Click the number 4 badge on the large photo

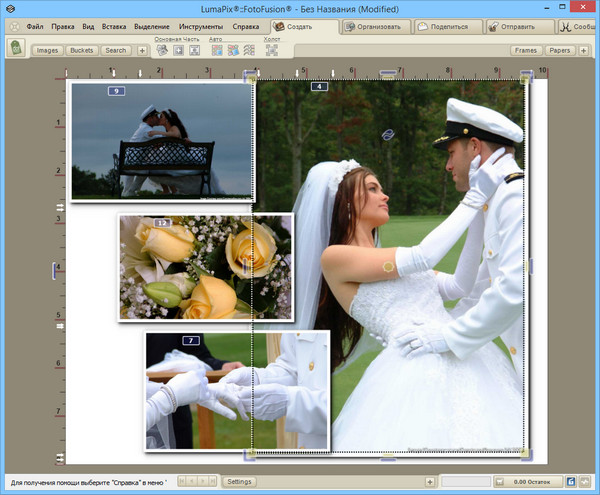click(319, 86)
